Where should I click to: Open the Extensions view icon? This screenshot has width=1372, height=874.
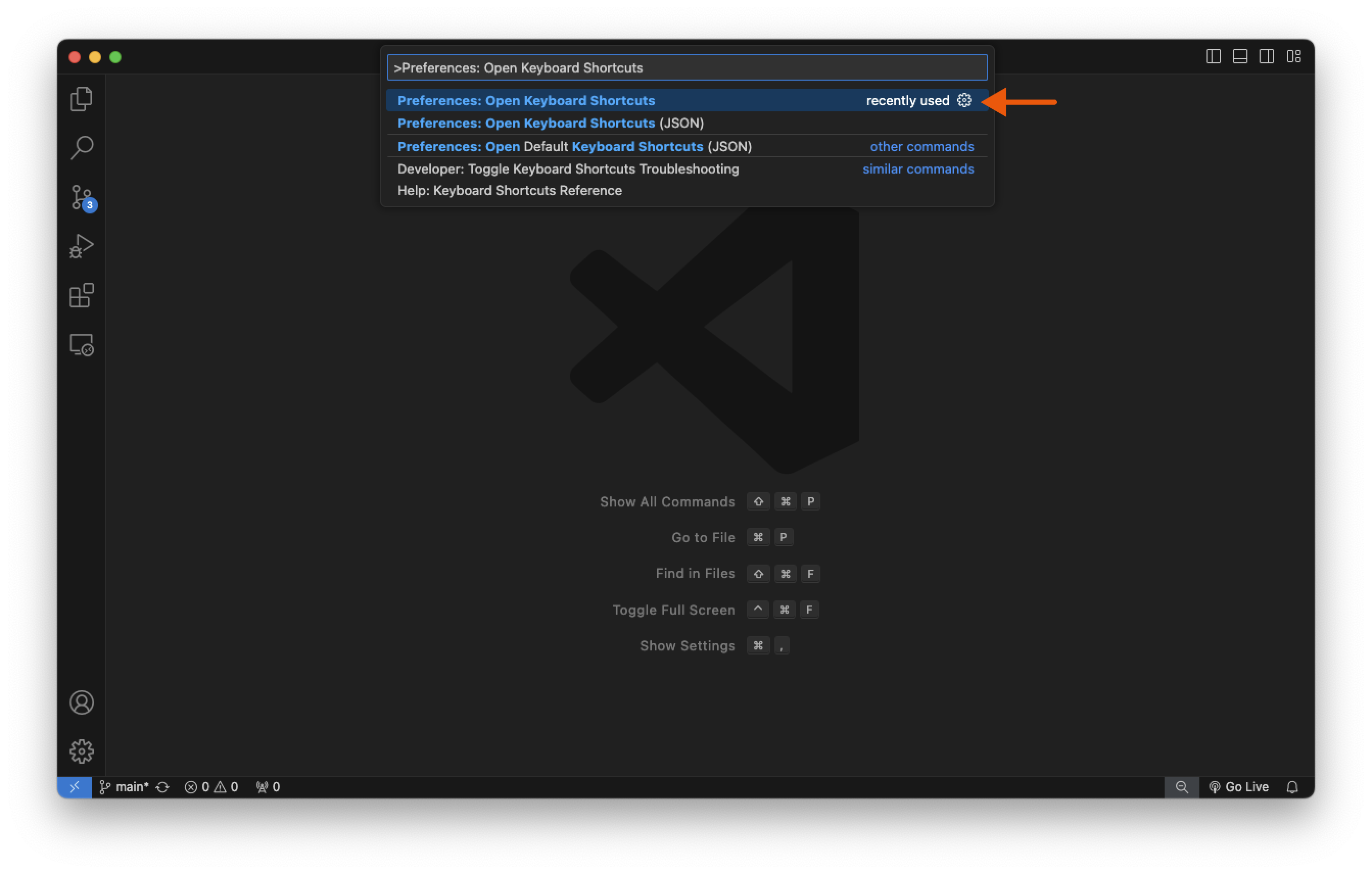82,296
